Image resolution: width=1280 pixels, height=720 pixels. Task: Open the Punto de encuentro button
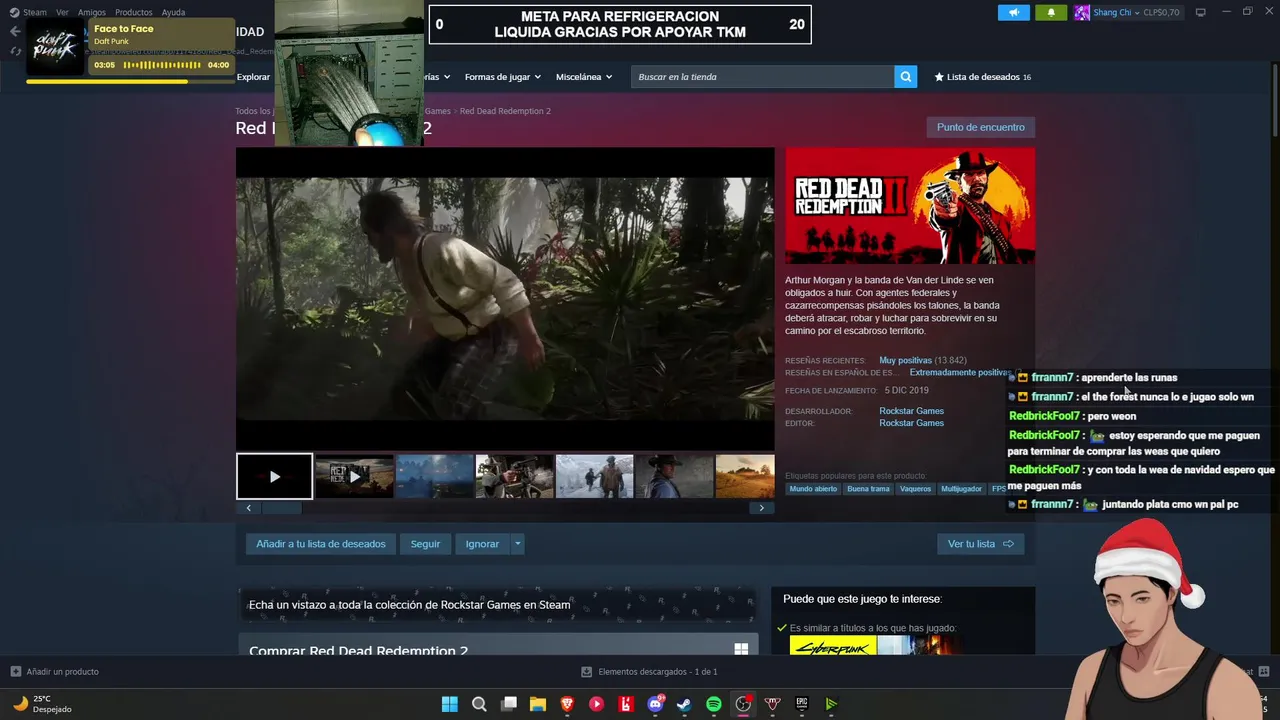click(x=981, y=127)
